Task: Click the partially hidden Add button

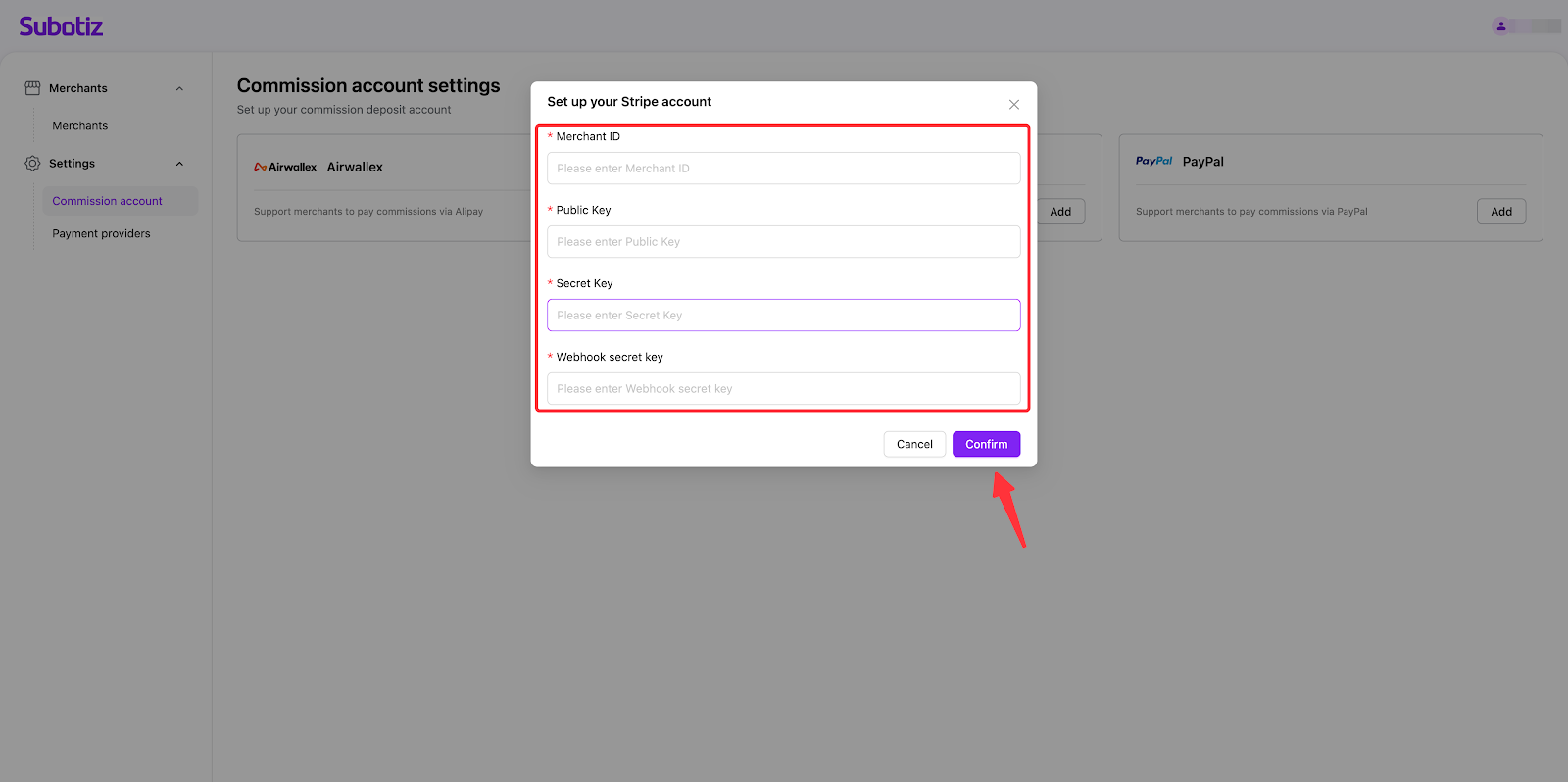Action: (x=1060, y=212)
